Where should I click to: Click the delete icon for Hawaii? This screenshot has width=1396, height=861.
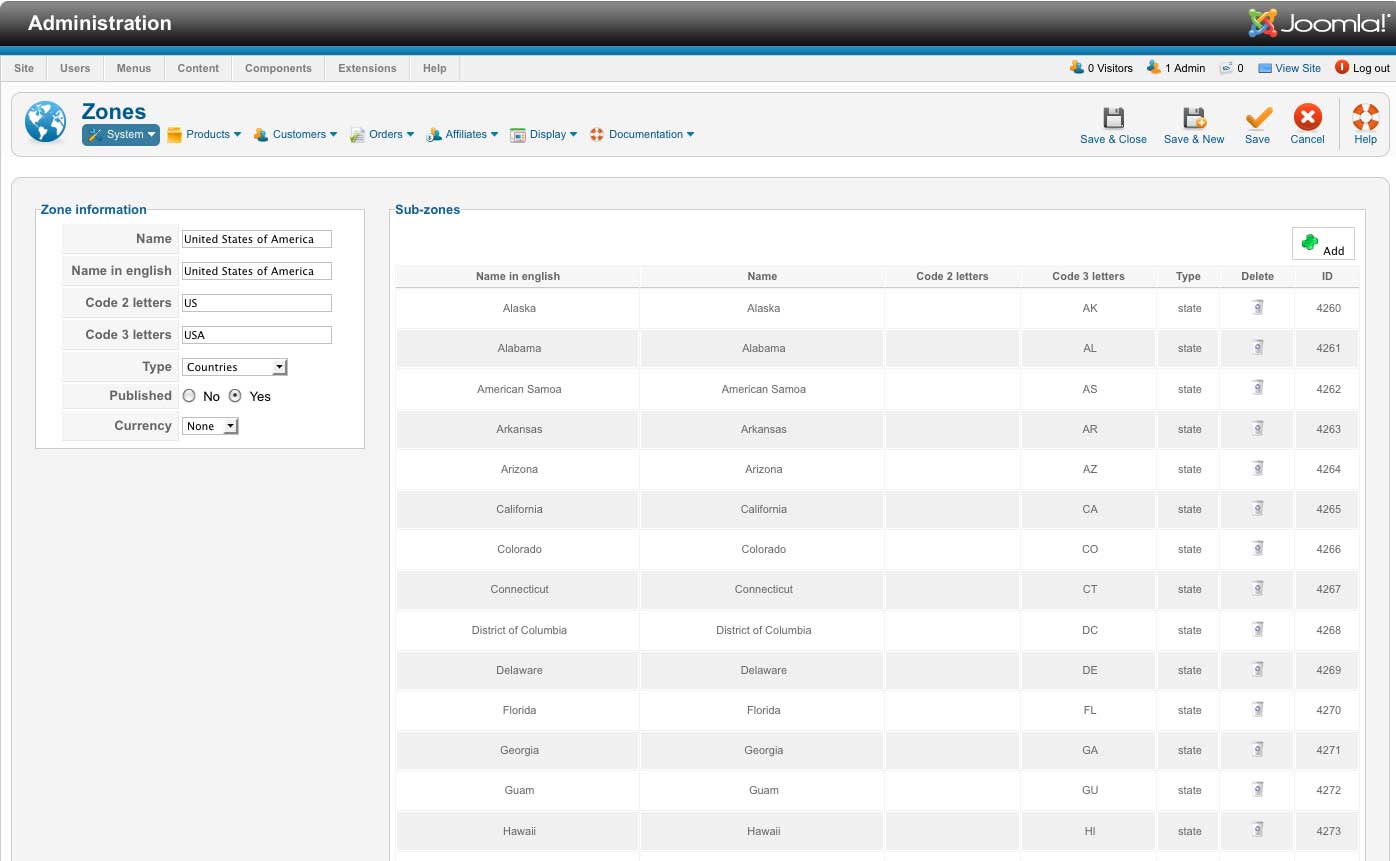[1257, 830]
